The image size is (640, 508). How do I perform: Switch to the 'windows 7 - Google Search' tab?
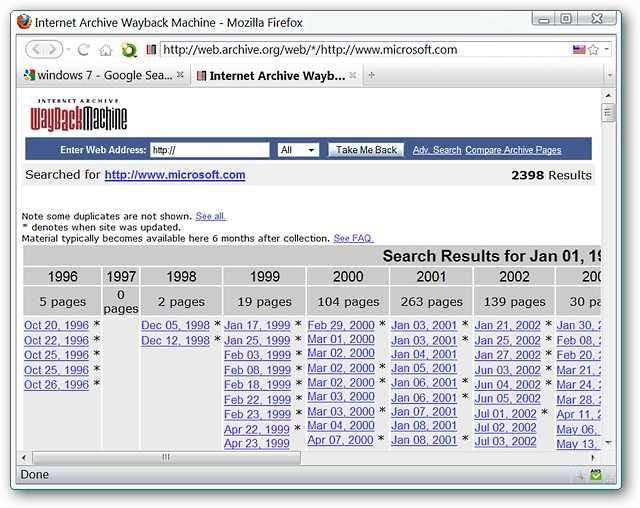(100, 75)
